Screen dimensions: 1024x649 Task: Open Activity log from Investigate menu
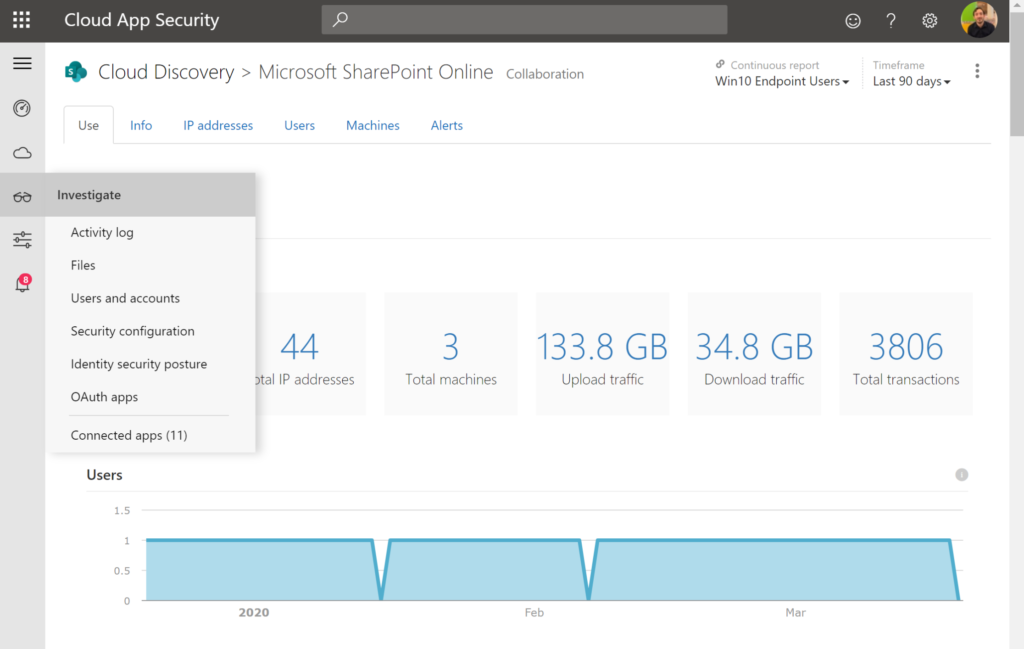click(102, 232)
